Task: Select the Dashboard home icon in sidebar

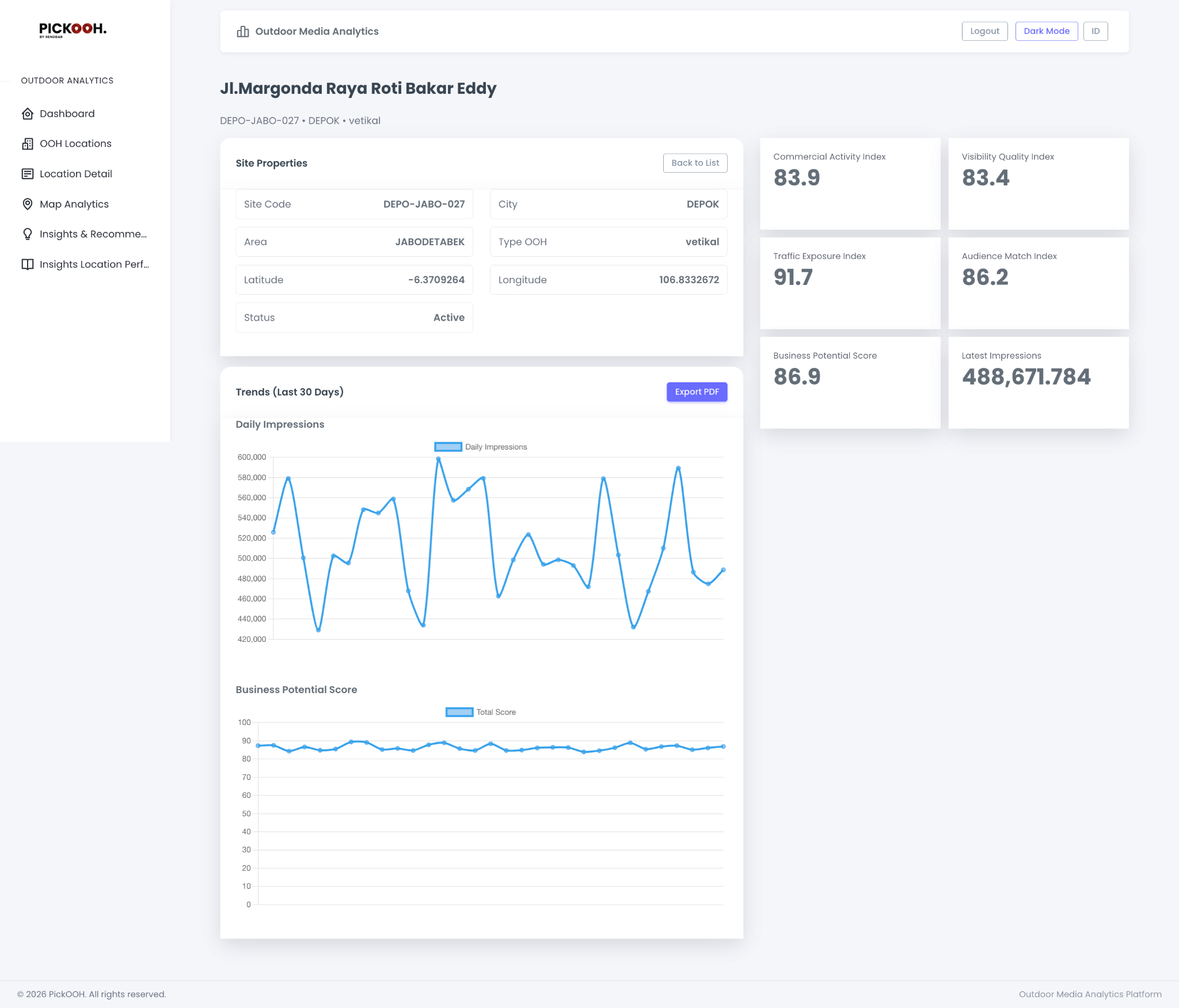Action: click(28, 113)
